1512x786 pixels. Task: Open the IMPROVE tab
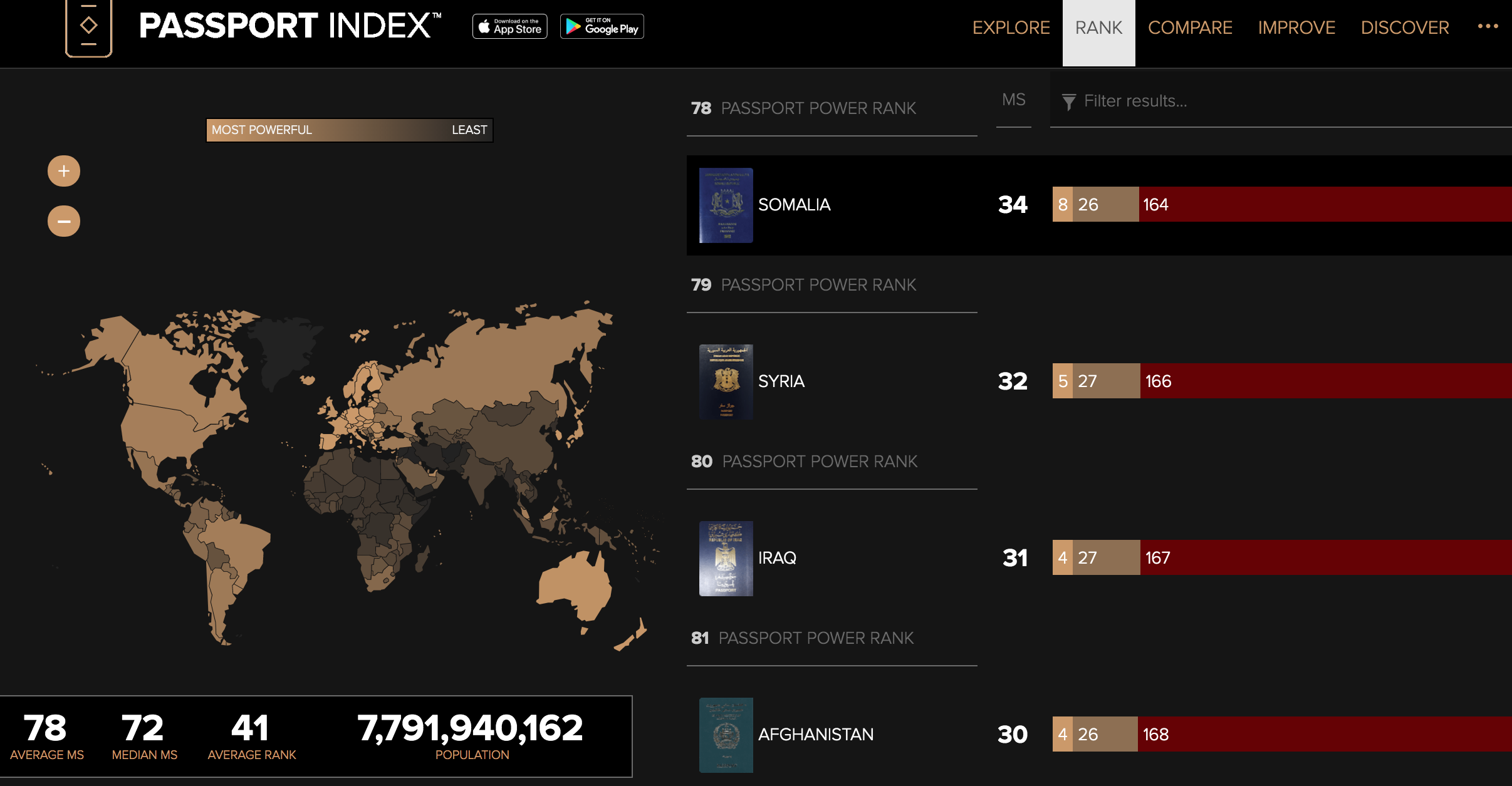tap(1296, 28)
